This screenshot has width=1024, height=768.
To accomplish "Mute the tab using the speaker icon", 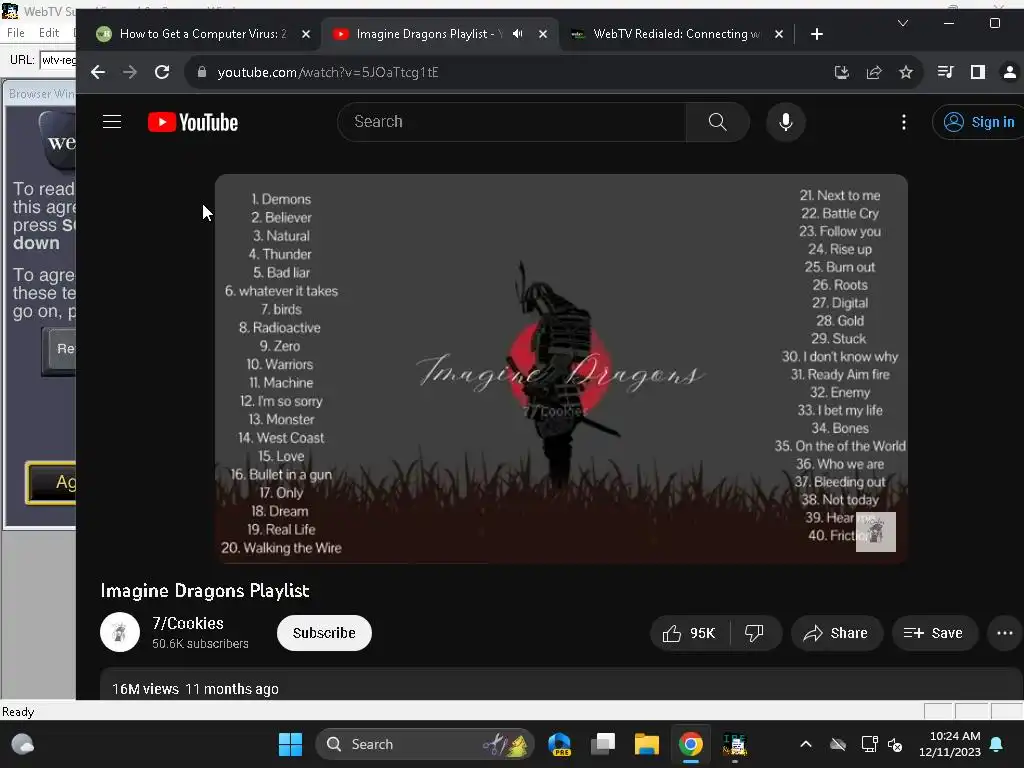I will coord(518,34).
